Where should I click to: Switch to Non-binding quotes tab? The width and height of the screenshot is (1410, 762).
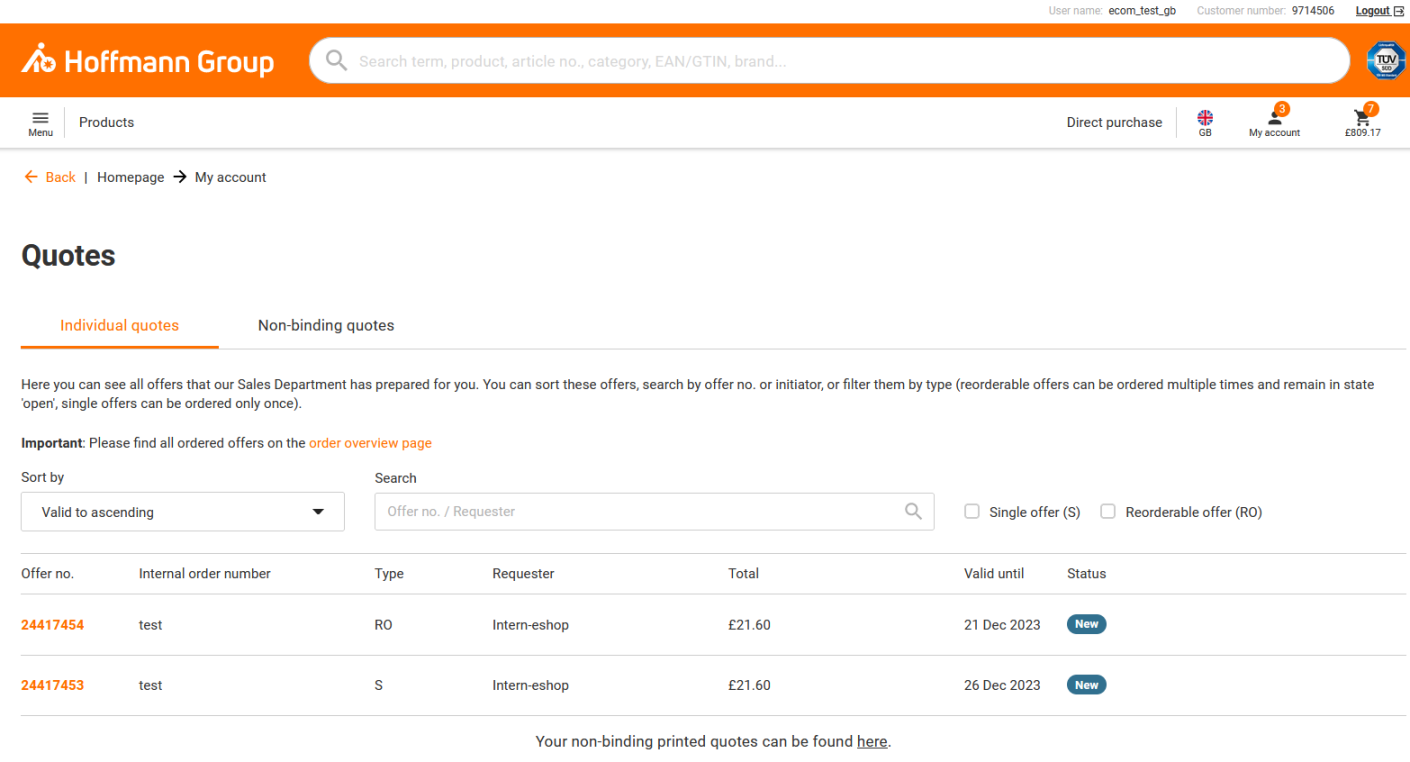[326, 325]
